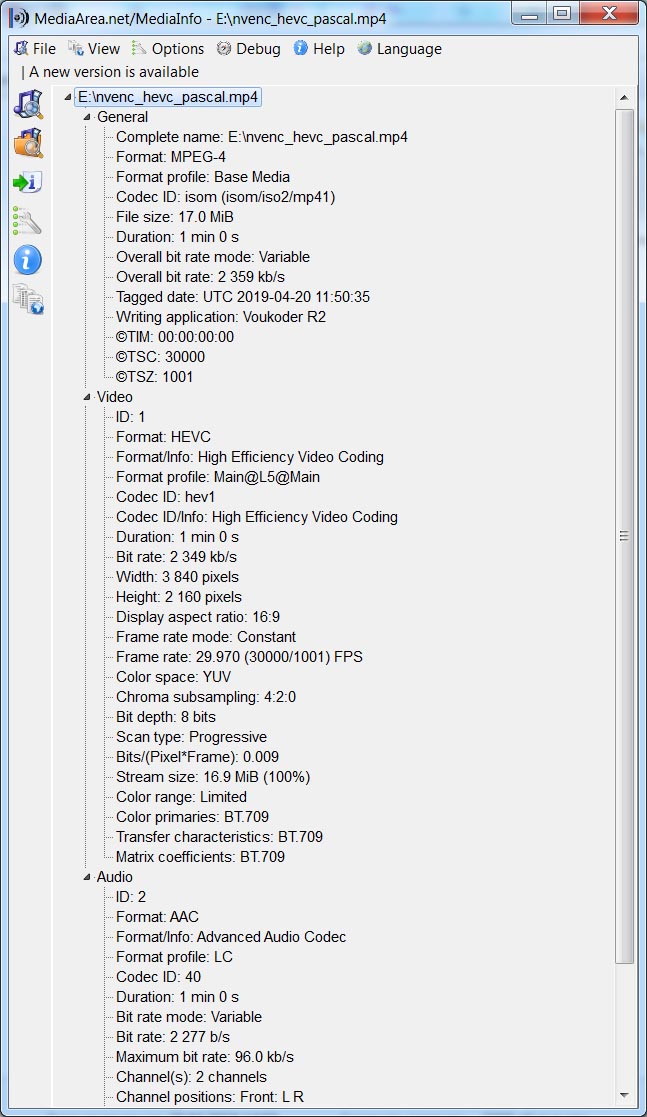Select 'Format profile: Base Media' row

point(203,177)
